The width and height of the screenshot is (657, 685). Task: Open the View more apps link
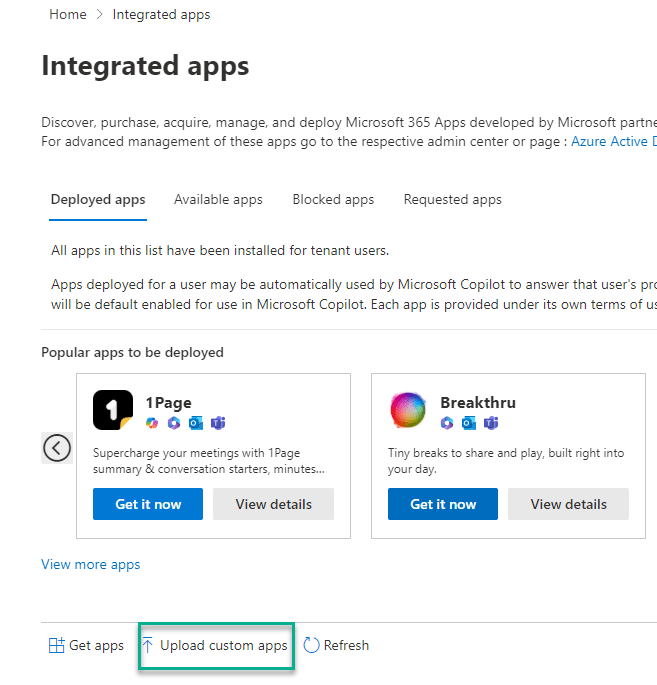[90, 564]
